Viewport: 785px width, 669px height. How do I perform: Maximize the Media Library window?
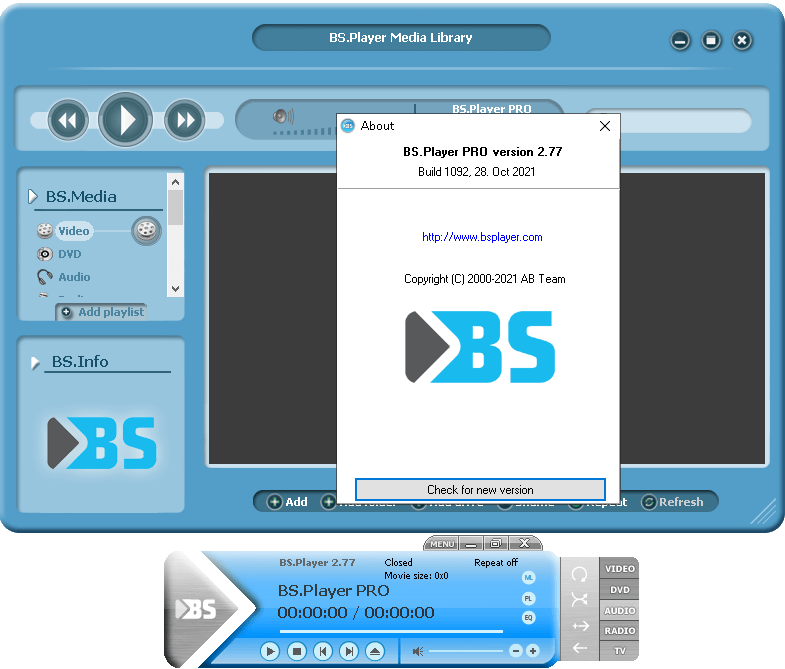711,41
